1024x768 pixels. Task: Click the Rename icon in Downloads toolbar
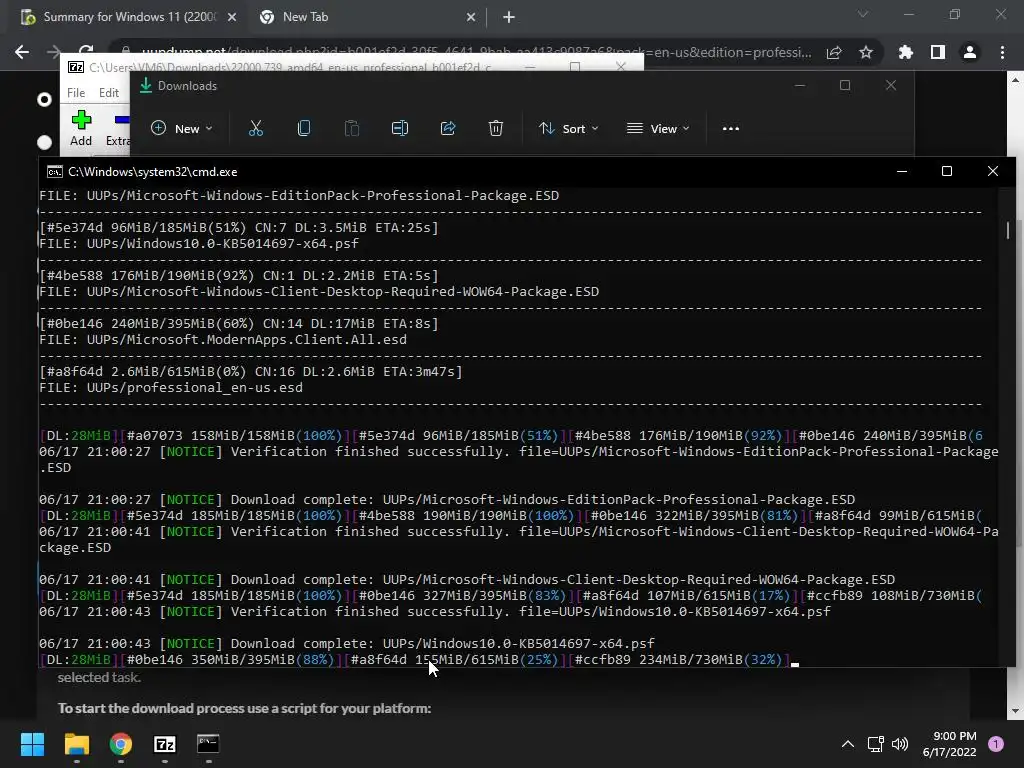400,129
